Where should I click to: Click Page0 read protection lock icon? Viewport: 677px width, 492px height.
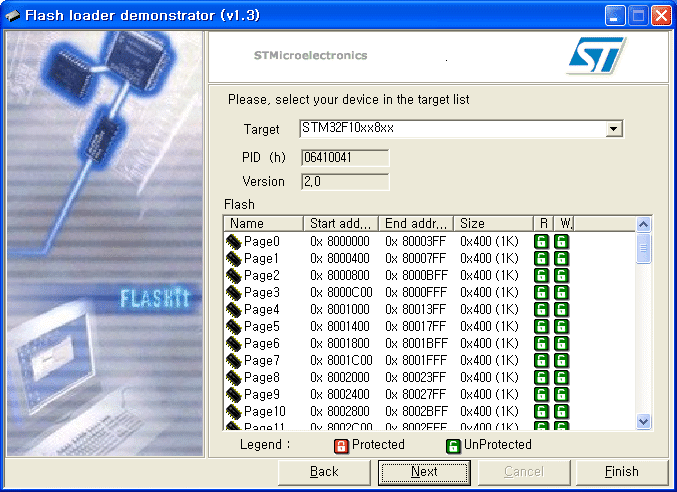[x=541, y=241]
